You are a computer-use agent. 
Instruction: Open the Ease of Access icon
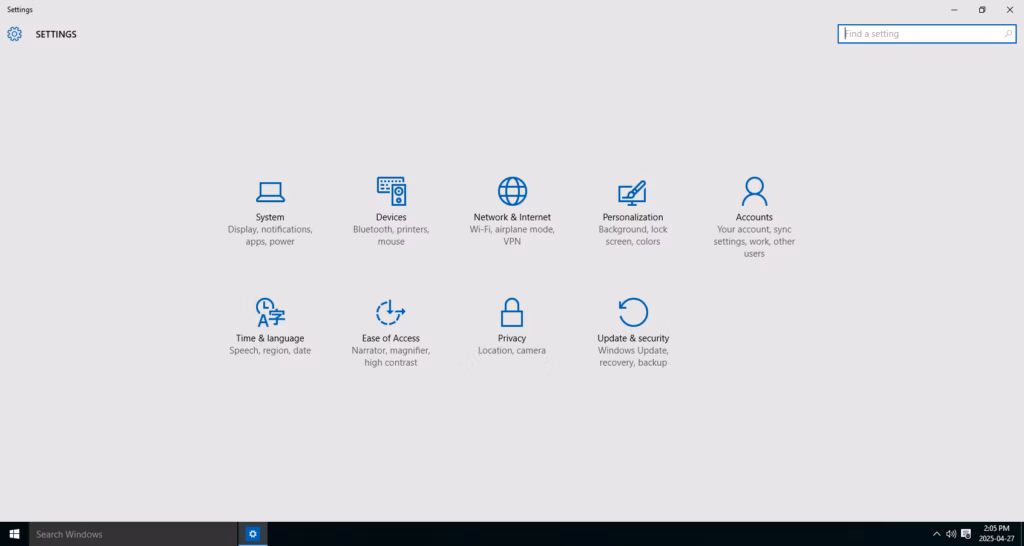391,312
